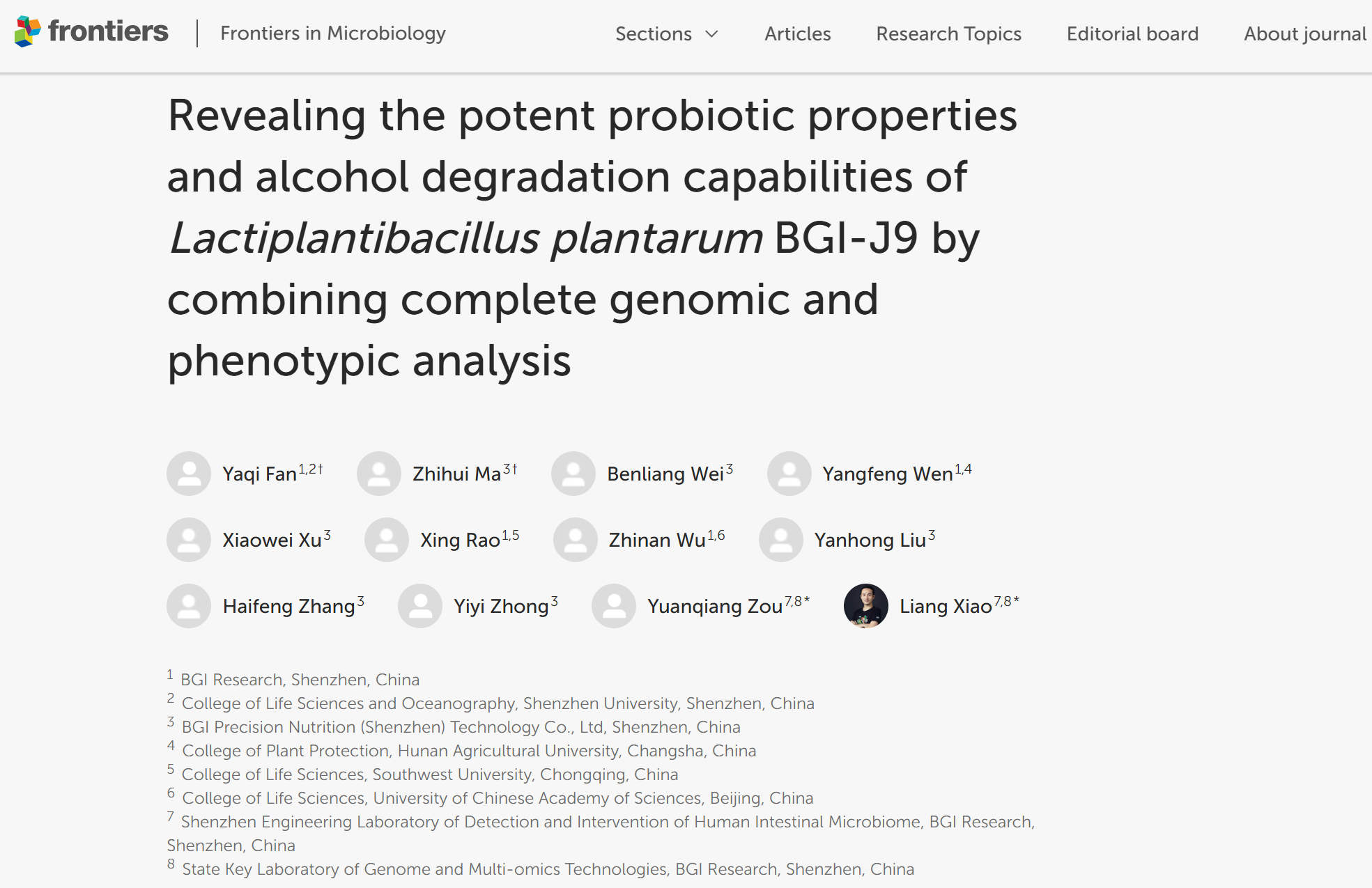This screenshot has height=888, width=1372.
Task: Click Yangfeng Wen's avatar placeholder
Action: (789, 474)
